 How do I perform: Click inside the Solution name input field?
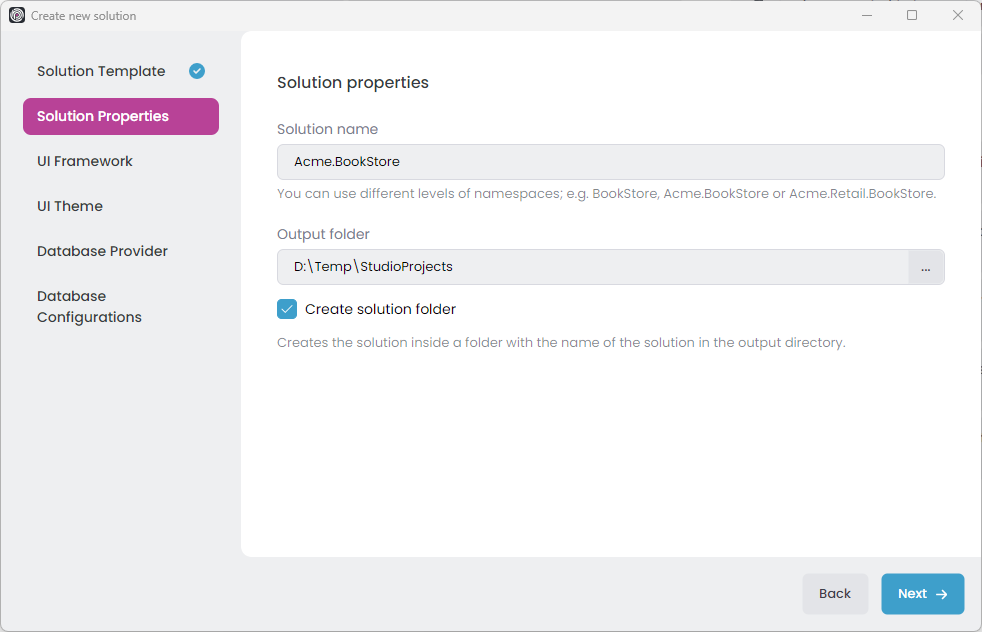click(611, 161)
